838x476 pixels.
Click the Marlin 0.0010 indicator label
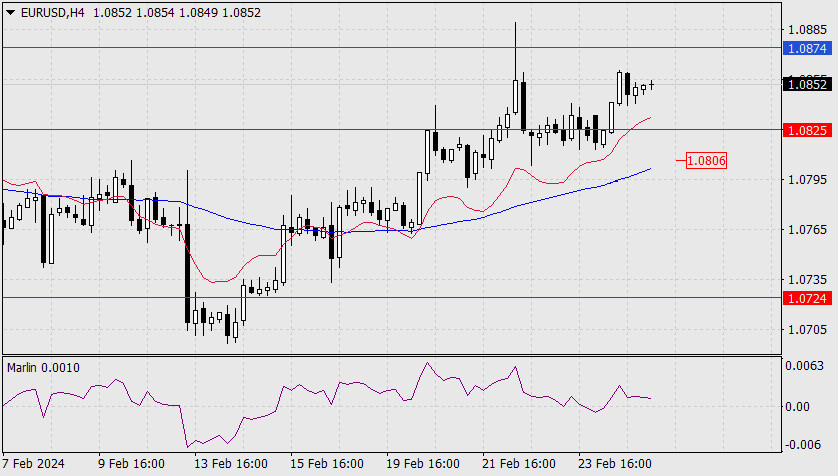(x=43, y=368)
